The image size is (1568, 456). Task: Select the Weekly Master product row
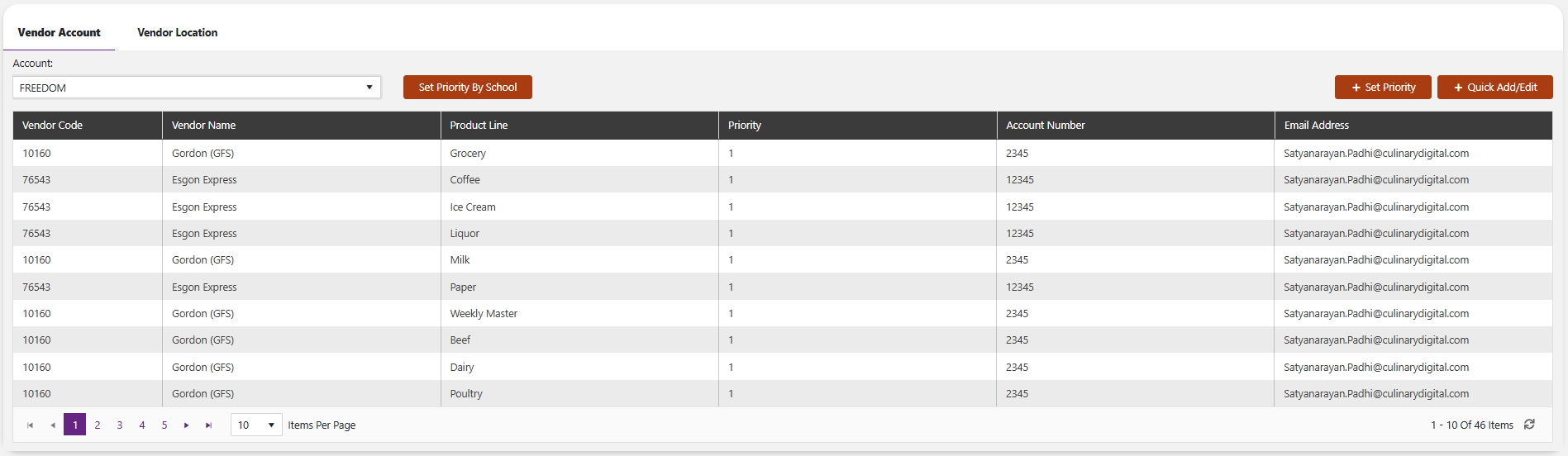point(783,314)
